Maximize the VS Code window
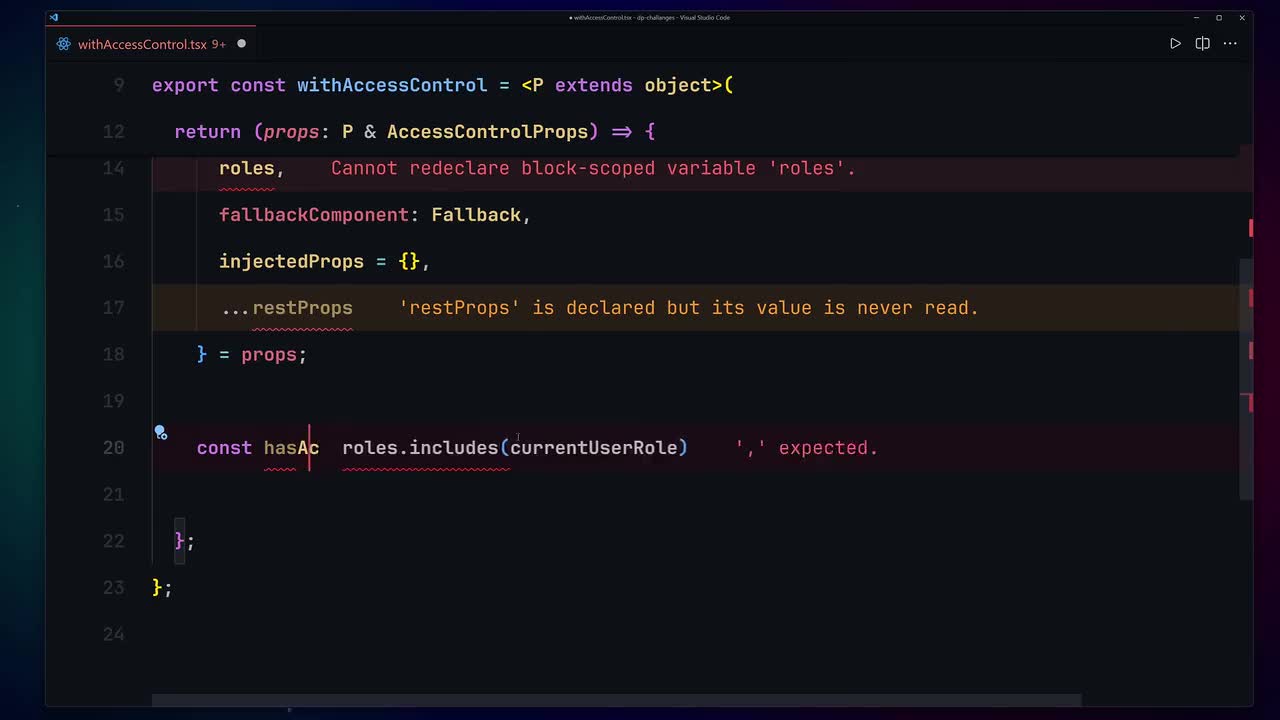Screen dimensions: 1280x720 1219,17
